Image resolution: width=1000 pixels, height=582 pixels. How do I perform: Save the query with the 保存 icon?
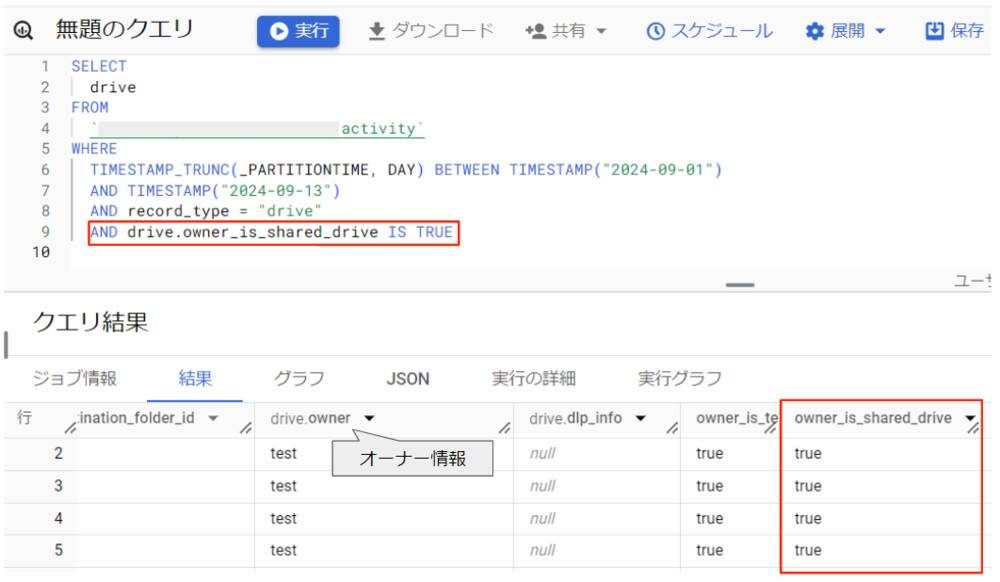coord(935,31)
